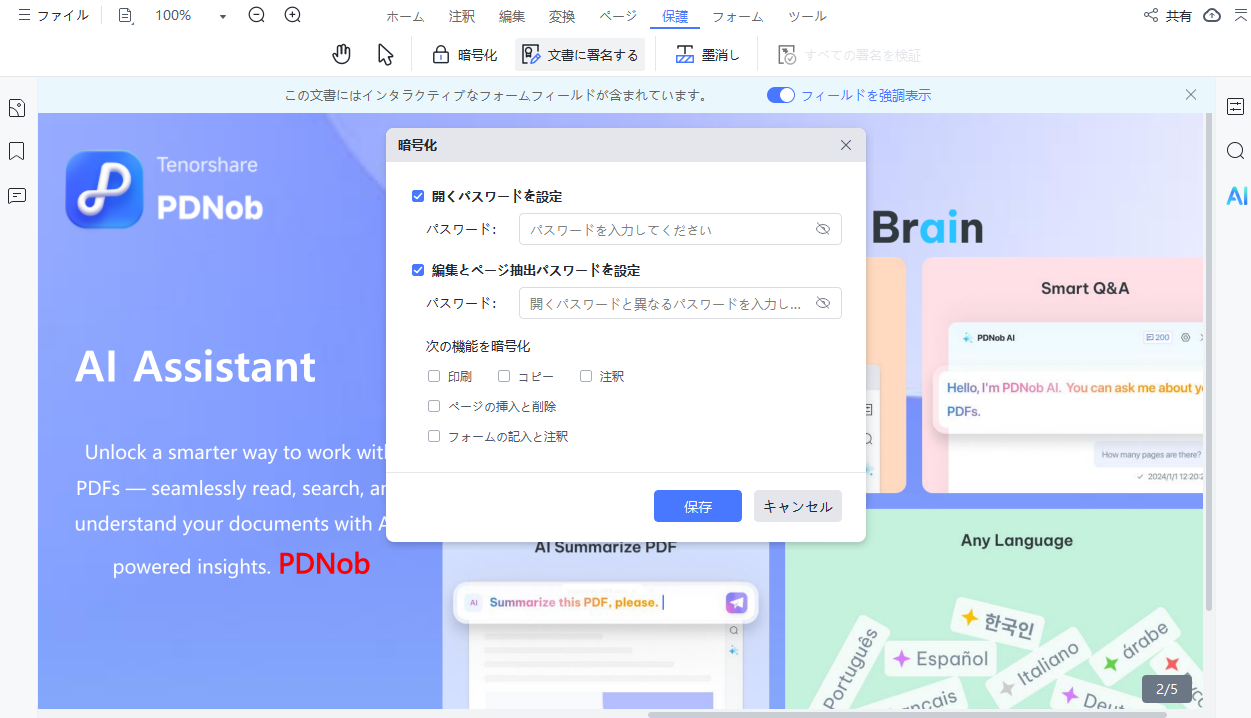Screen dimensions: 1251x718
Task: Click the cloud upload icon
Action: point(1212,15)
